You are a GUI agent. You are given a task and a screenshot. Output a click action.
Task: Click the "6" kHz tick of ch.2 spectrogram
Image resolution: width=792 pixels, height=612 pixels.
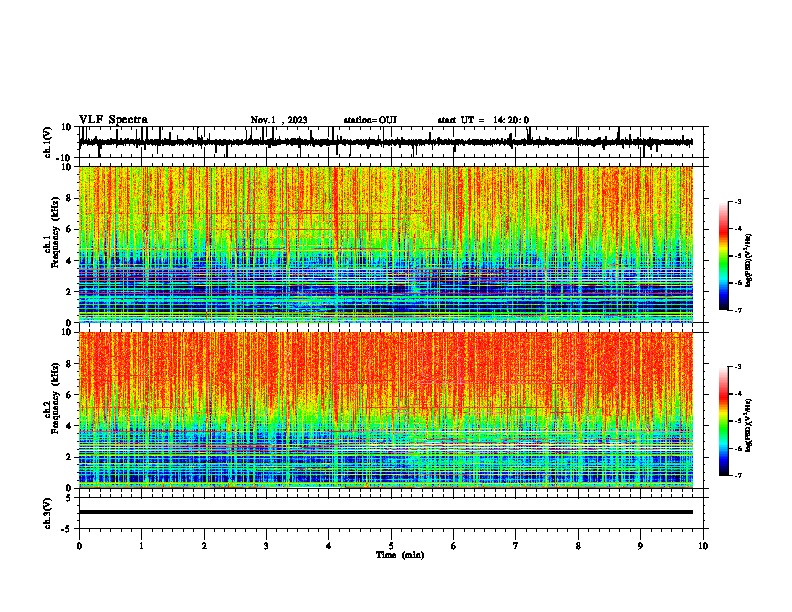tap(70, 395)
